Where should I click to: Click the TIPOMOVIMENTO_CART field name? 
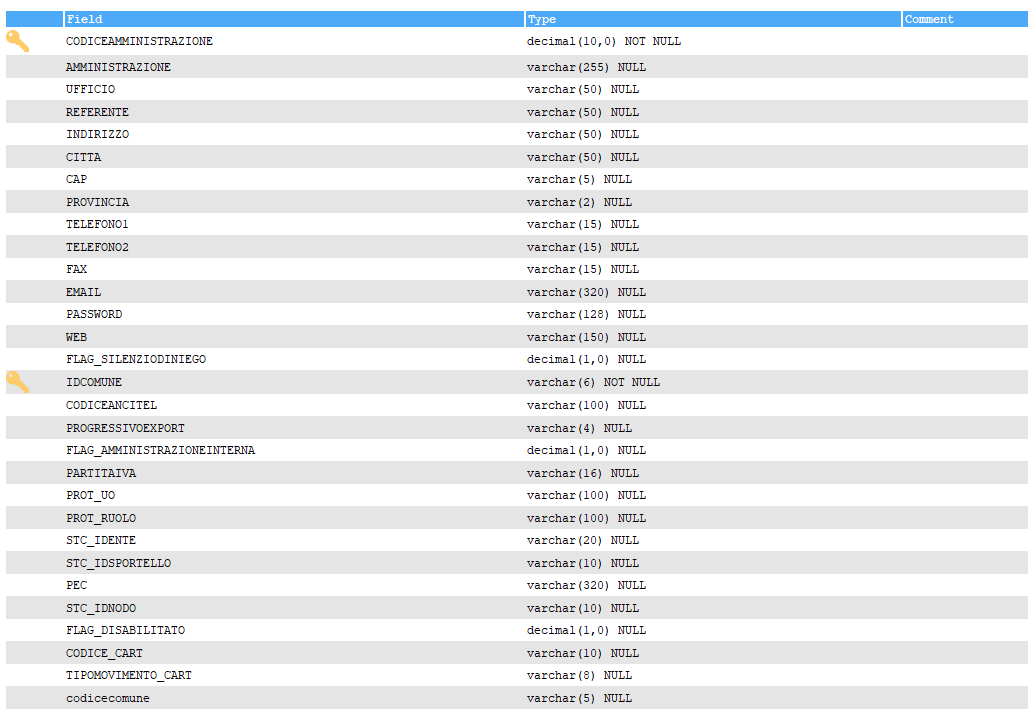(x=129, y=675)
